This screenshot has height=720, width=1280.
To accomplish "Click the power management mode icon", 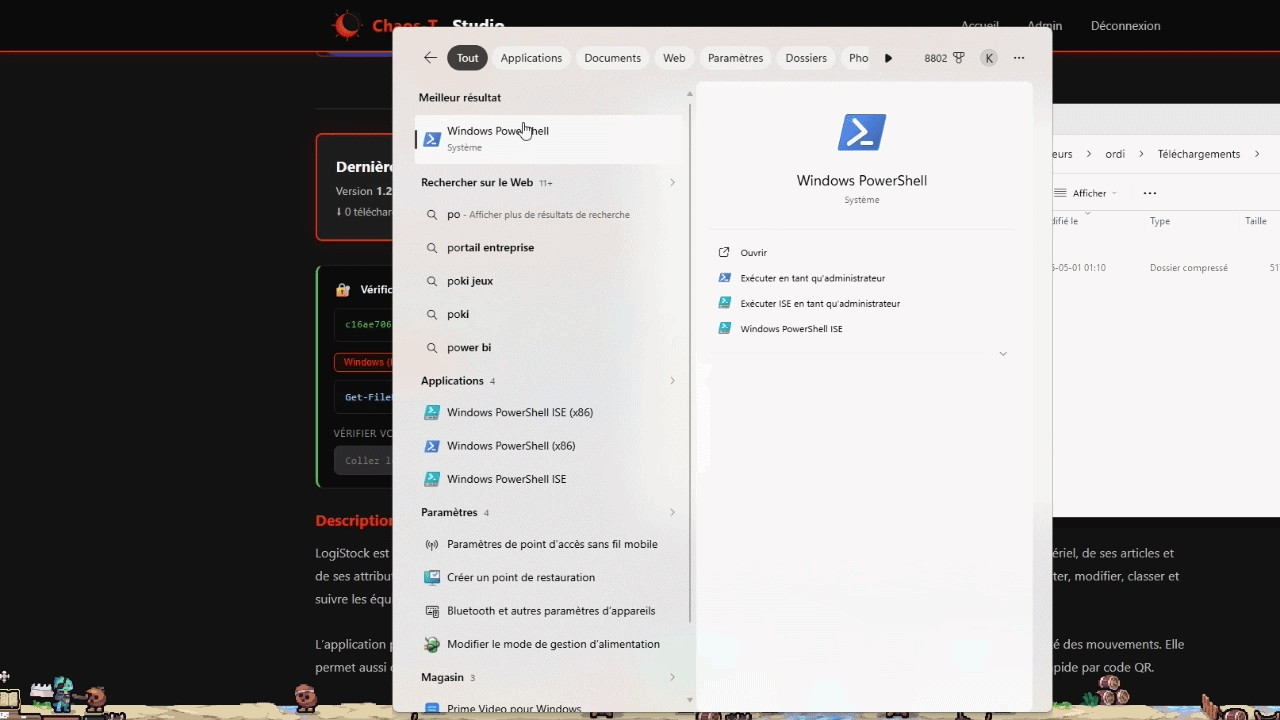I will [x=432, y=644].
